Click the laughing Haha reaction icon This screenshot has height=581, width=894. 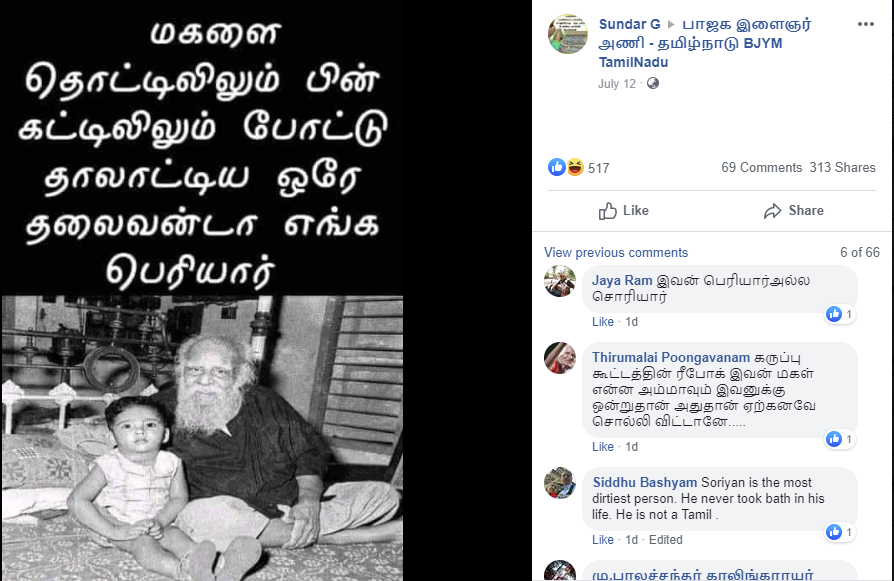(575, 167)
